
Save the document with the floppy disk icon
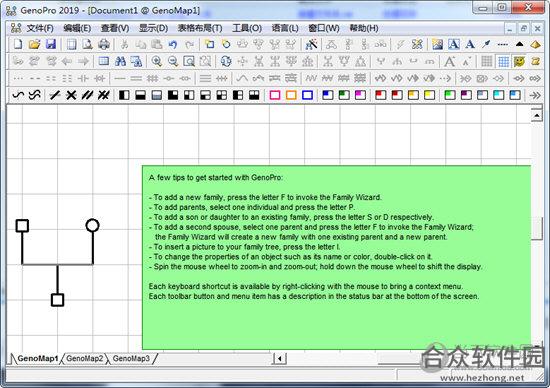pos(51,45)
